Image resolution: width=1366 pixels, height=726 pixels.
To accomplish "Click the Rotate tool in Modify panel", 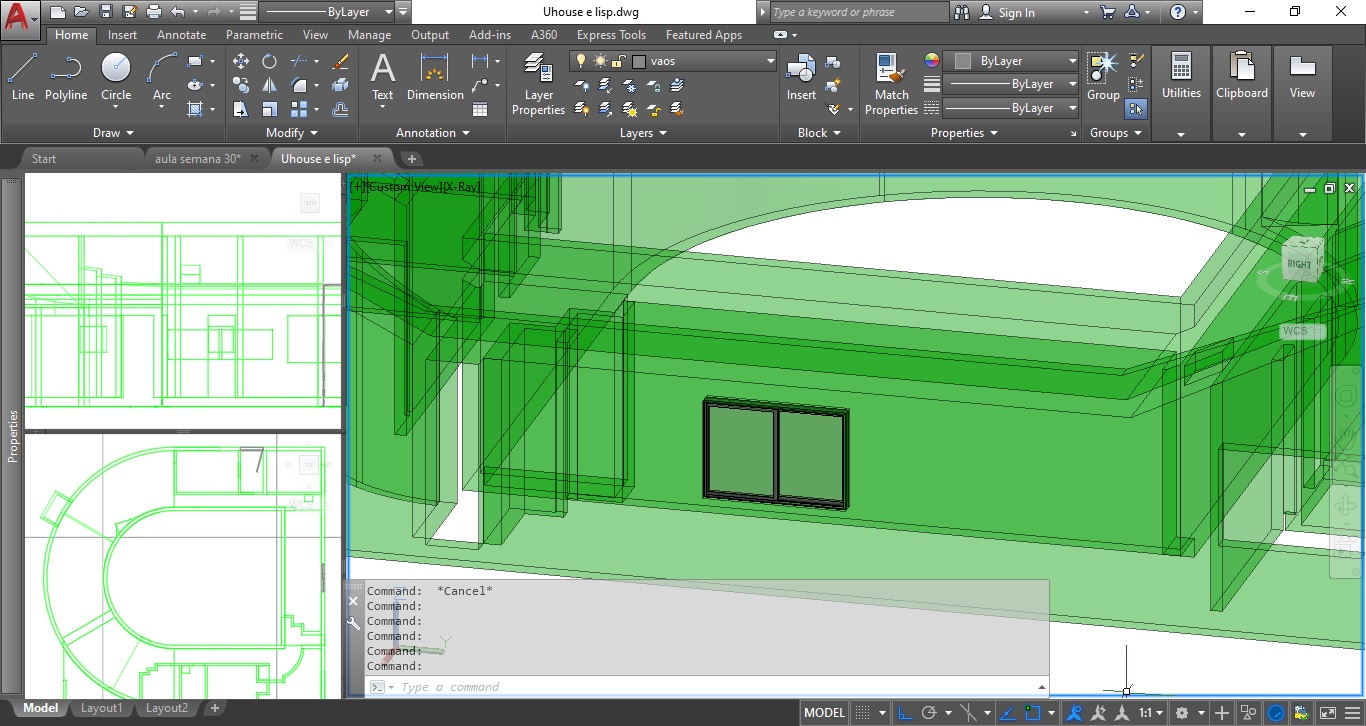I will [270, 61].
